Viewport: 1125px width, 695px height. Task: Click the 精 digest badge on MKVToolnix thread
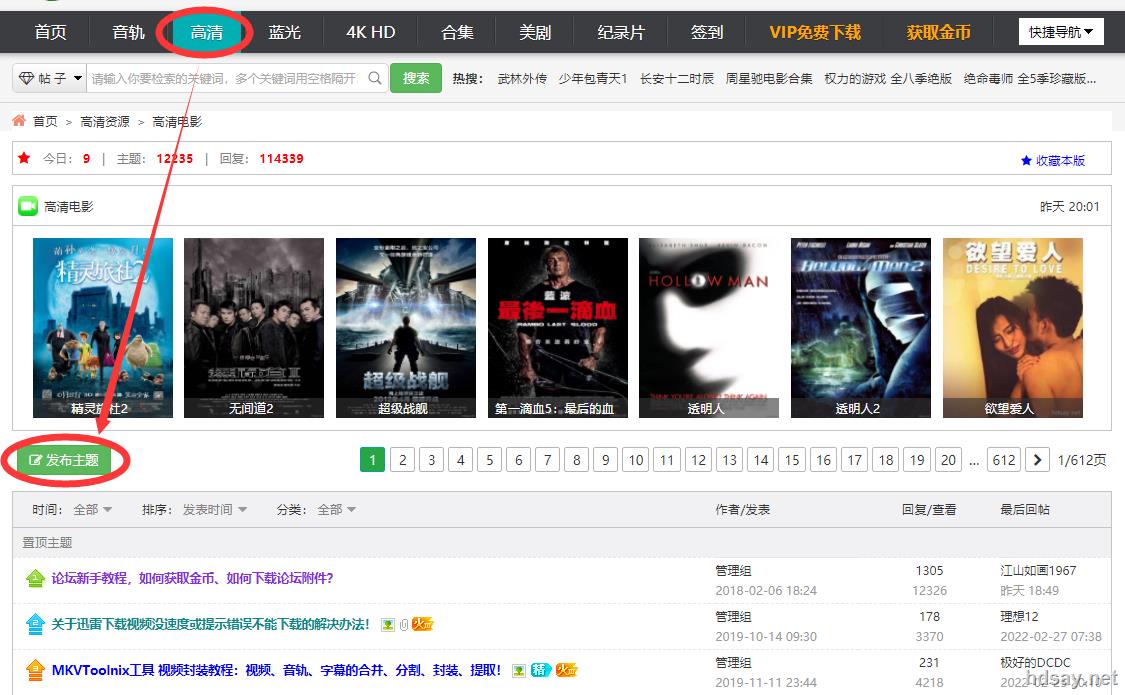click(540, 670)
